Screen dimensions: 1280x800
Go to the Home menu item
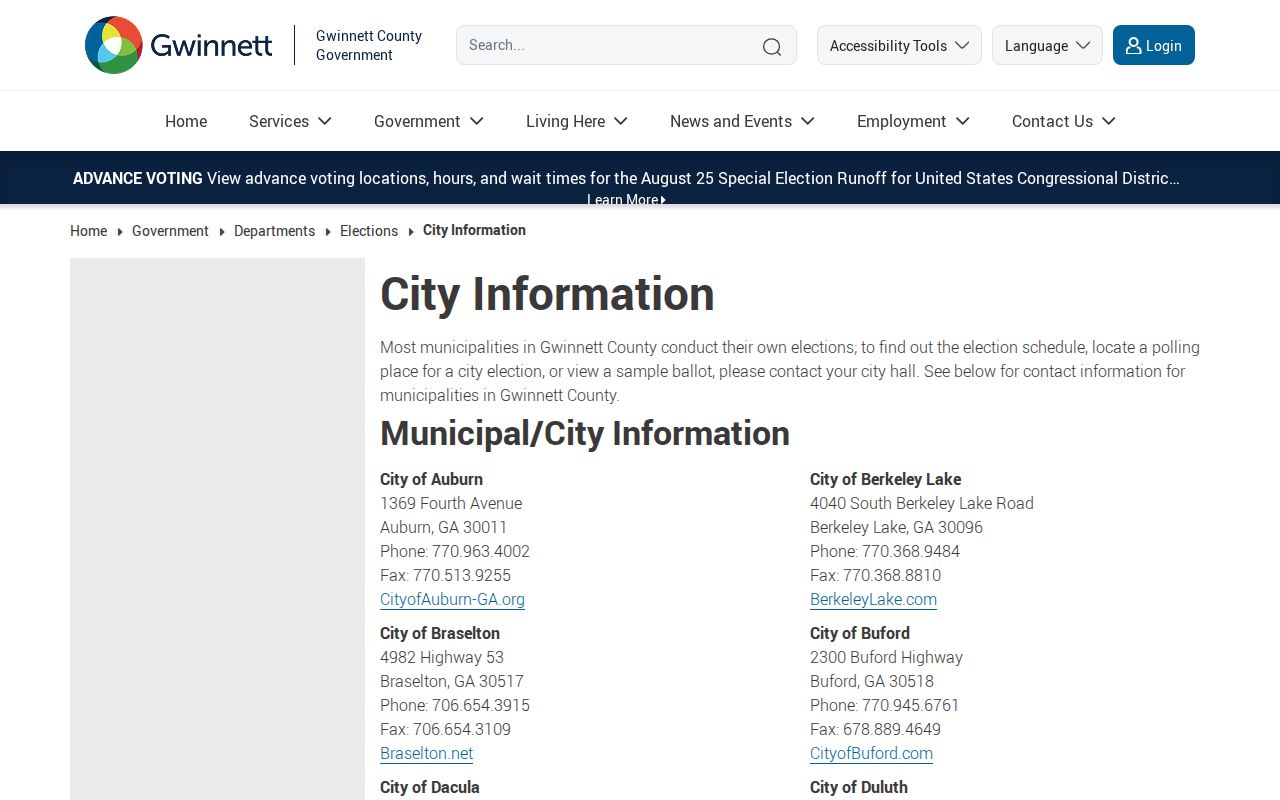(186, 121)
